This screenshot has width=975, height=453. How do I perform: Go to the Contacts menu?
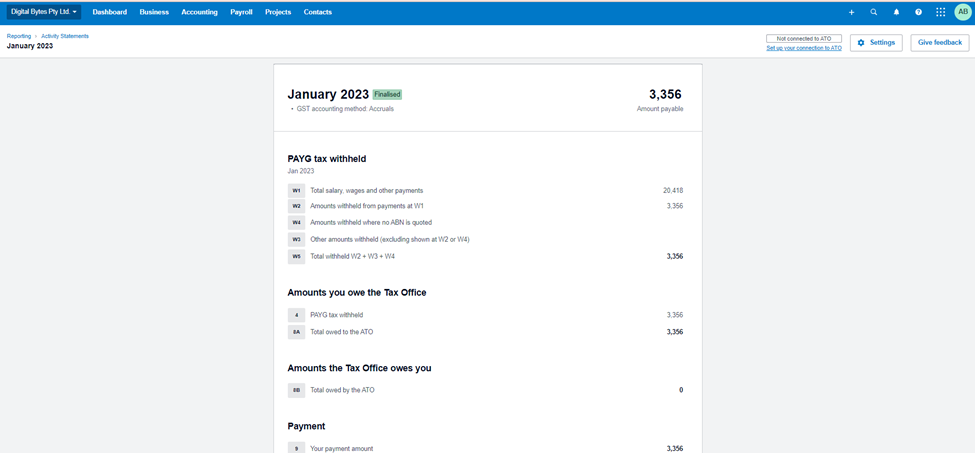click(318, 12)
